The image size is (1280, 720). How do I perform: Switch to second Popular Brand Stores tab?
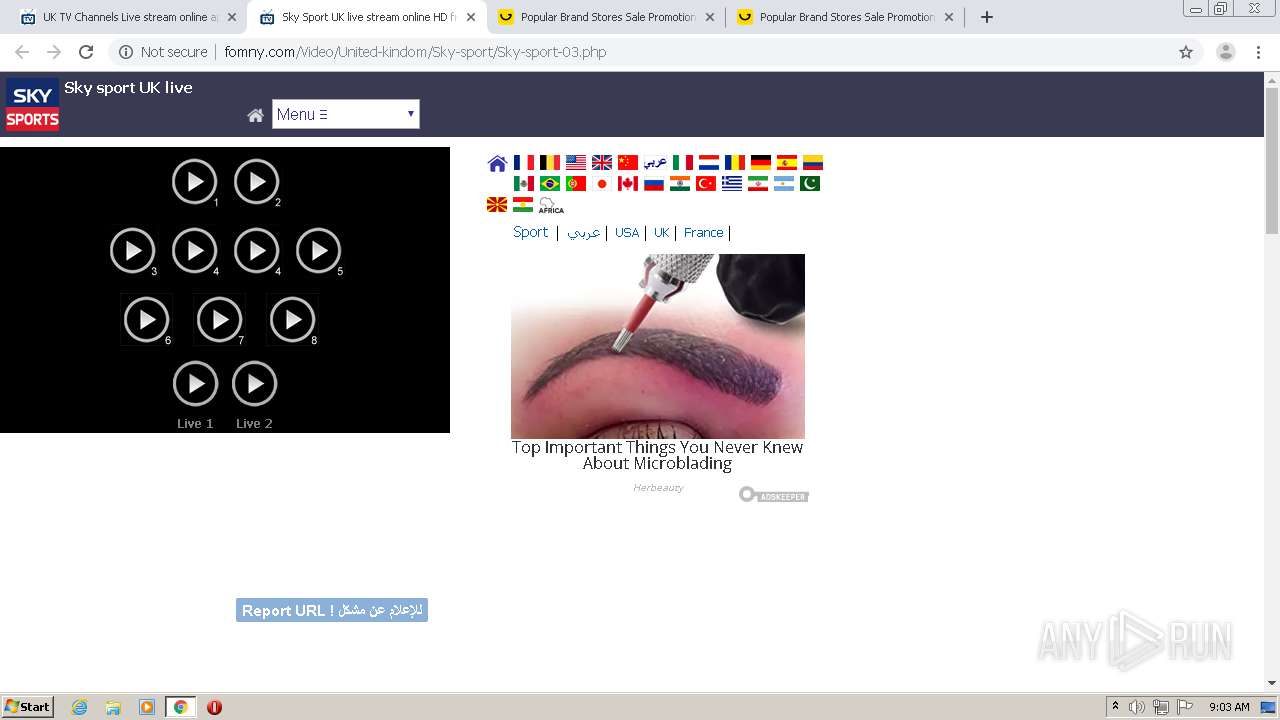click(x=845, y=17)
